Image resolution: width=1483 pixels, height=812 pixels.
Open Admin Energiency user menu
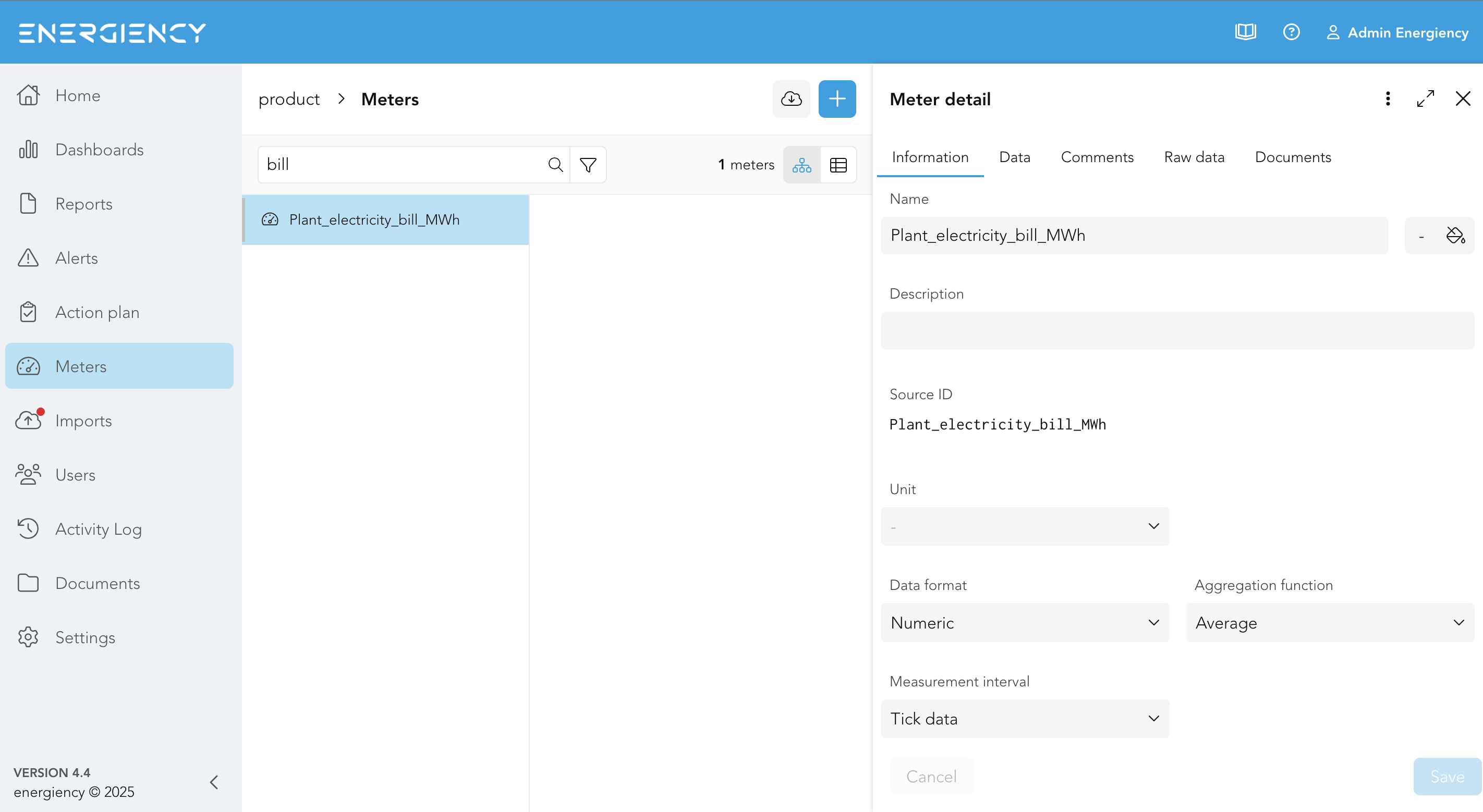1397,33
